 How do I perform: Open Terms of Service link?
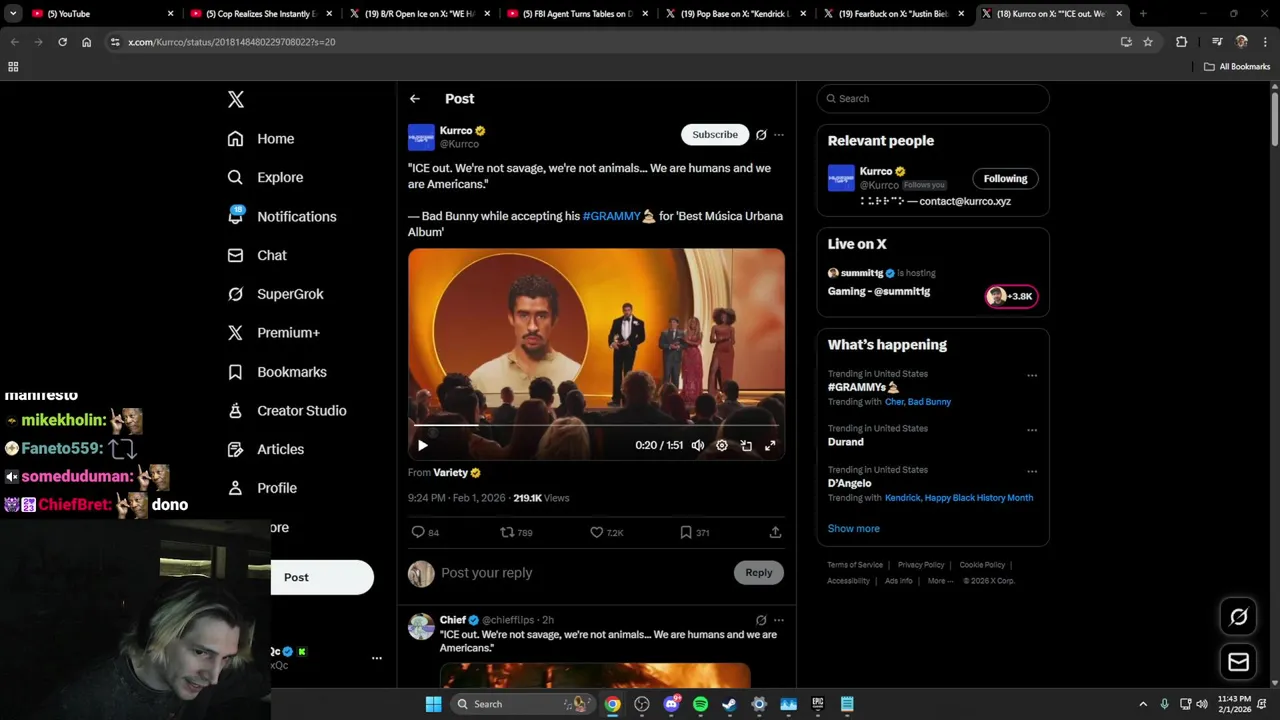pos(855,565)
